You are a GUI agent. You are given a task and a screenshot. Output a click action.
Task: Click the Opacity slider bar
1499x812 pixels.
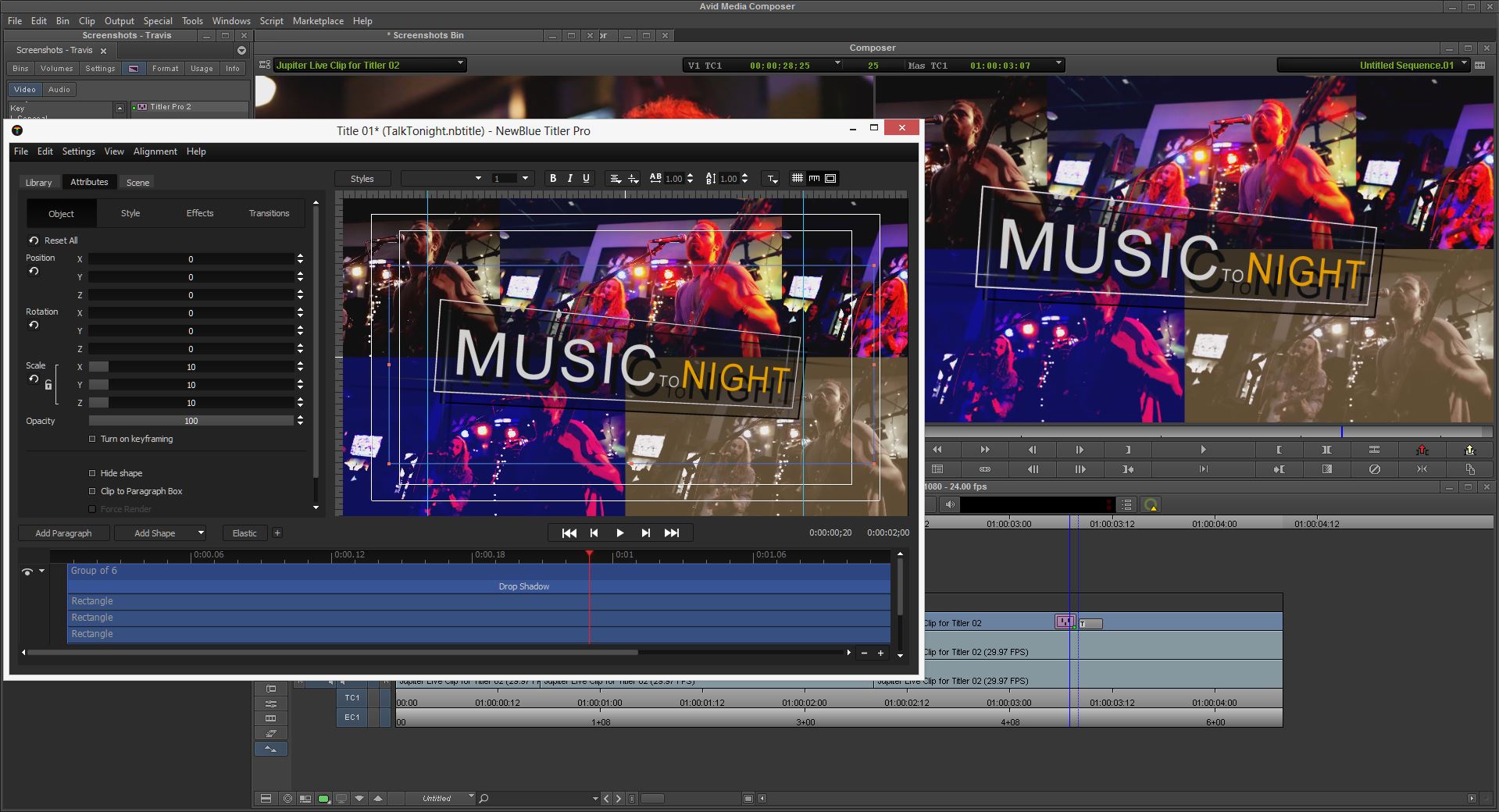click(191, 421)
